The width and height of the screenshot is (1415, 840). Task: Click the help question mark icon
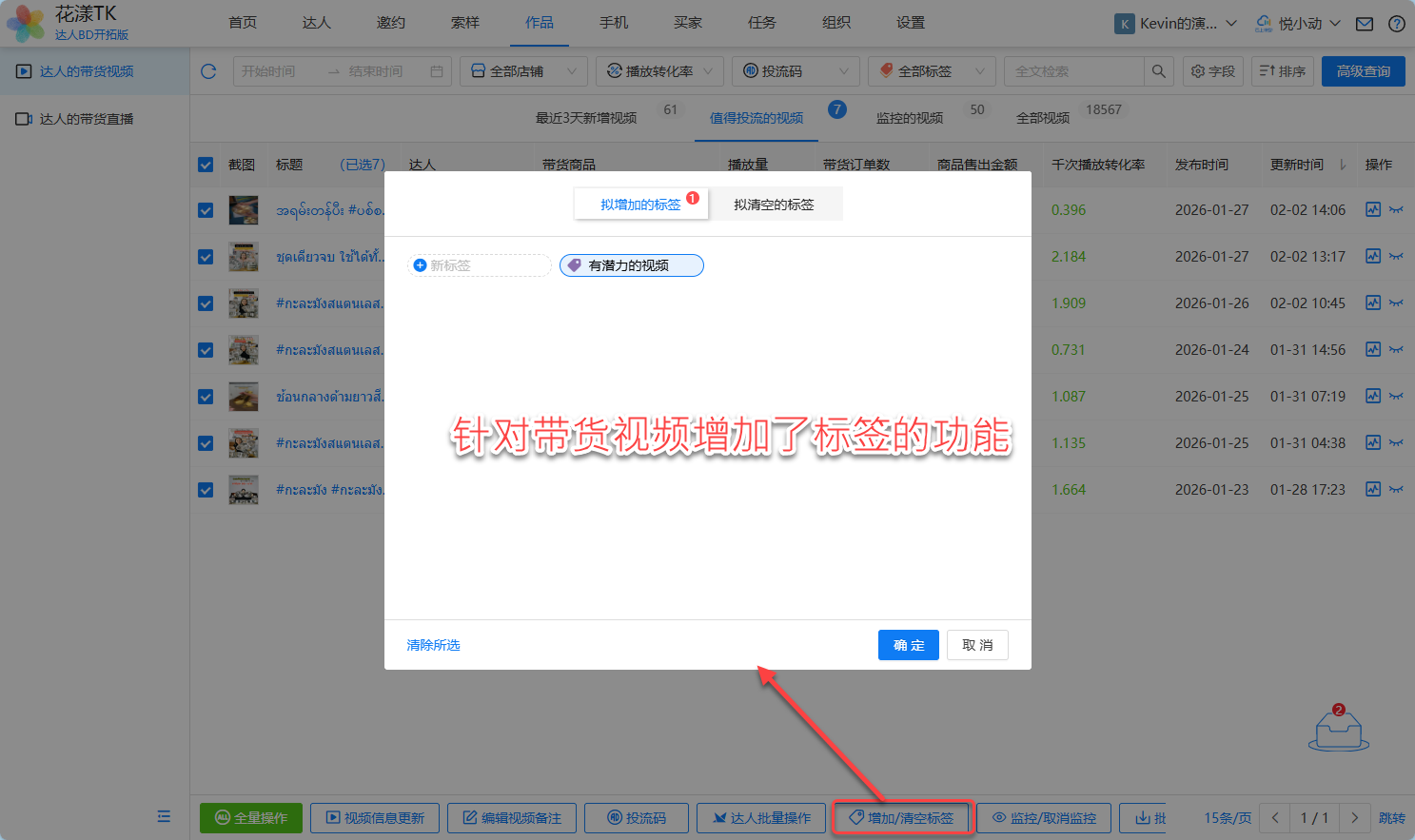tap(1396, 24)
